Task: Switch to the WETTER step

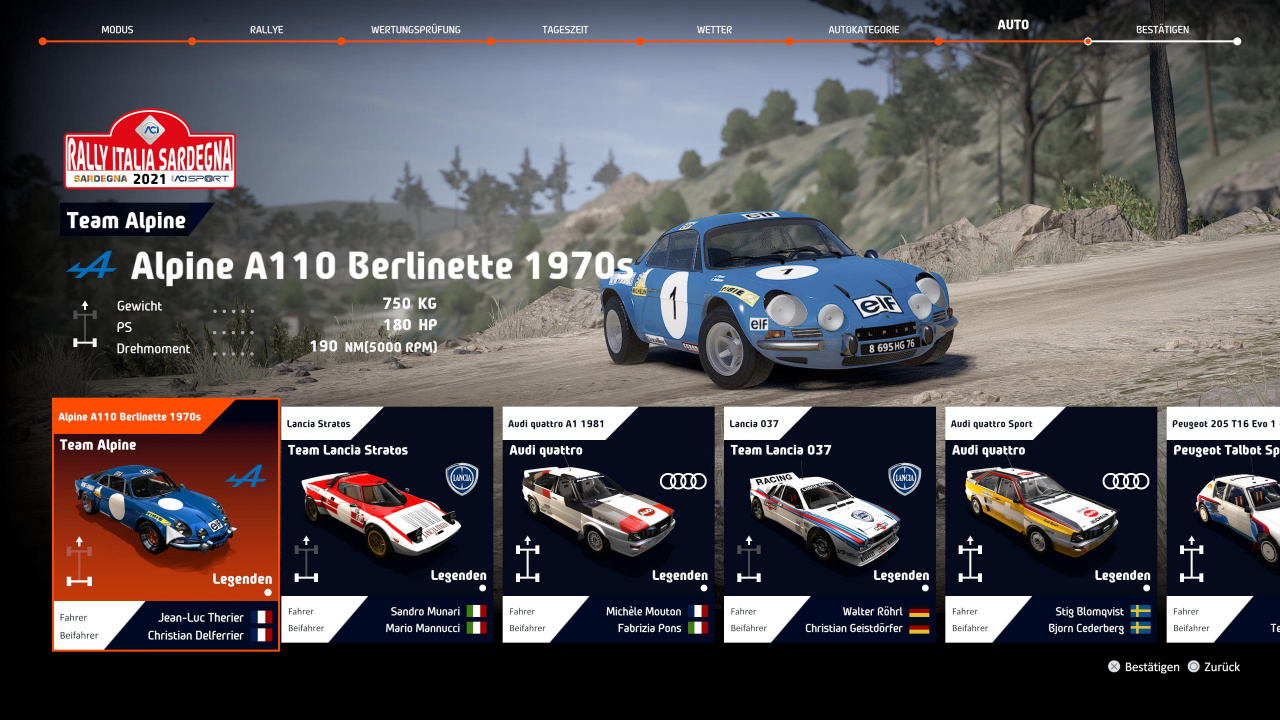Action: [x=714, y=30]
